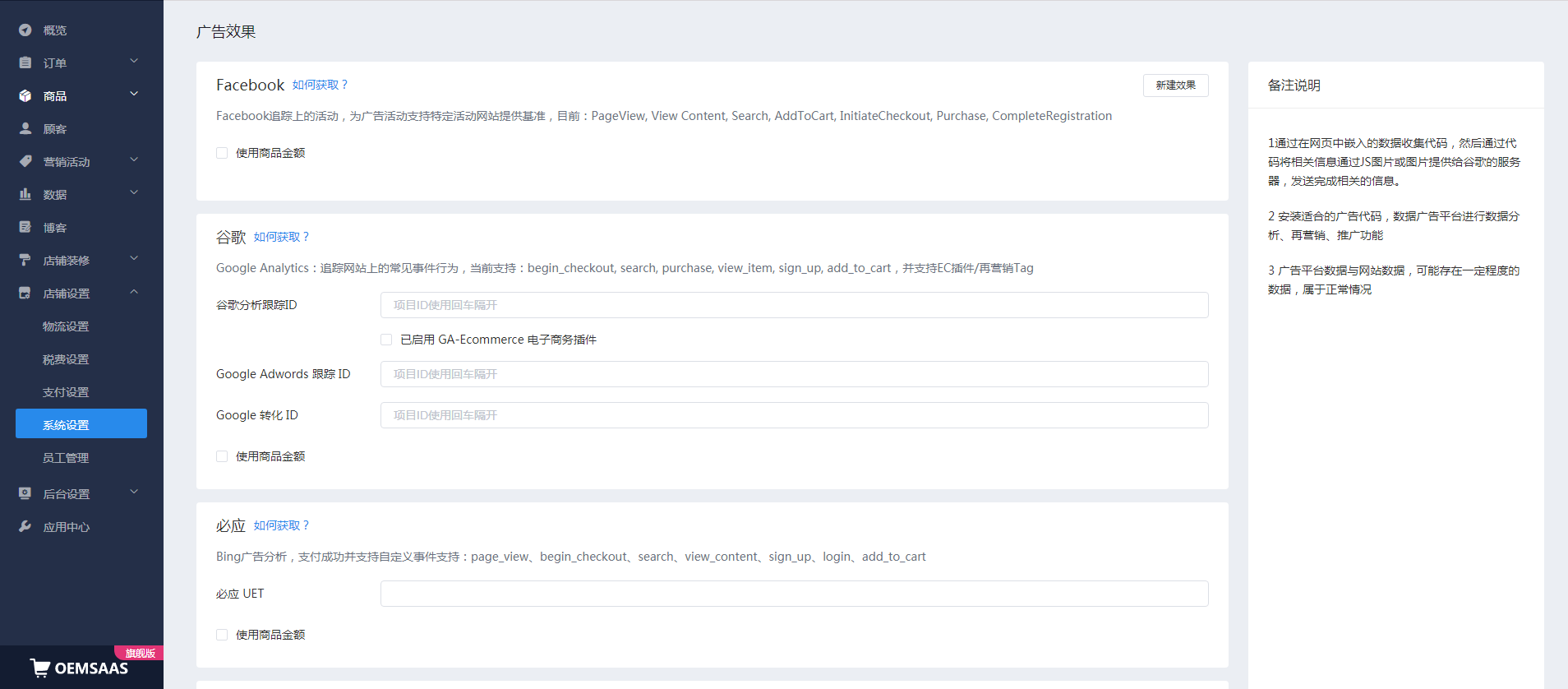
Task: Expand the 后台设置 menu chevron
Action: click(x=134, y=492)
